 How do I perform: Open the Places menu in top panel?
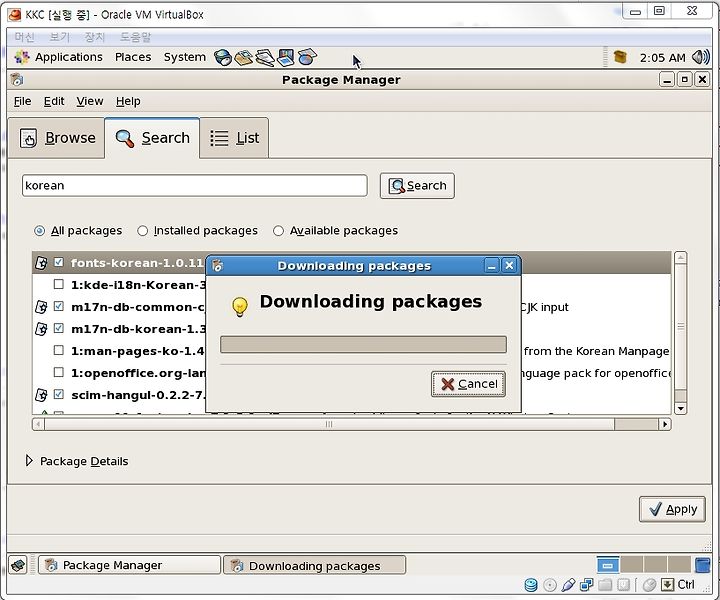(x=133, y=57)
